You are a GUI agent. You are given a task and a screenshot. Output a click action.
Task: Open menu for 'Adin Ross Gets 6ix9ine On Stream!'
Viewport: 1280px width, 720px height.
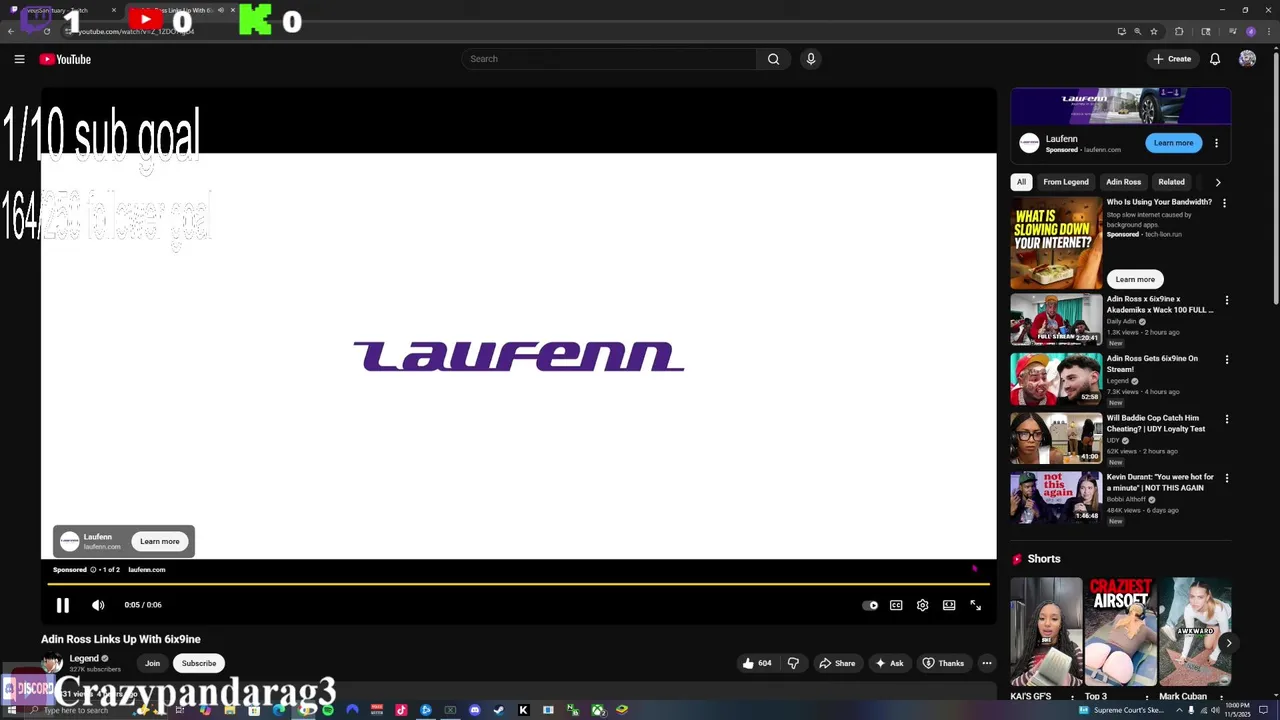tap(1227, 359)
